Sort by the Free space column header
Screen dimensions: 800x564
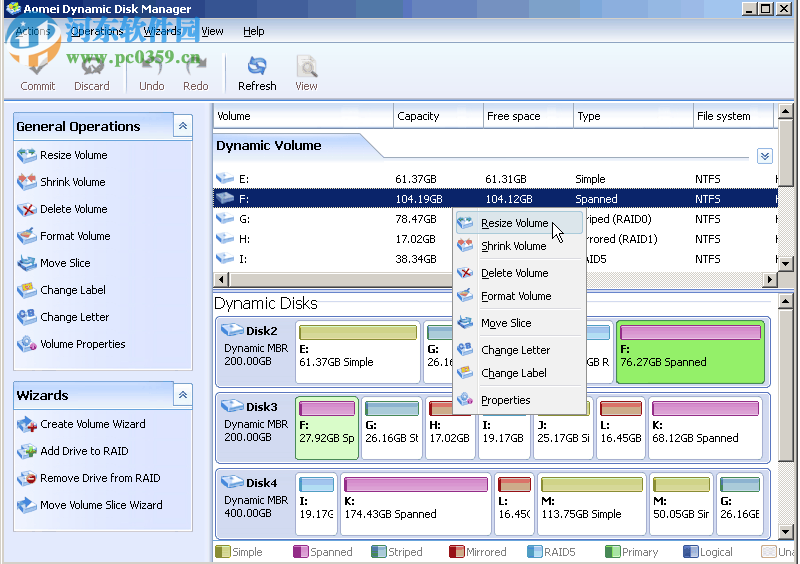click(x=528, y=116)
